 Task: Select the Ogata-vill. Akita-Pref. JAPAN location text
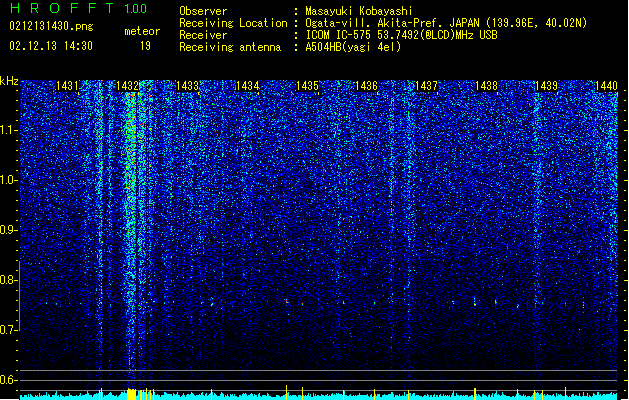coord(446,23)
